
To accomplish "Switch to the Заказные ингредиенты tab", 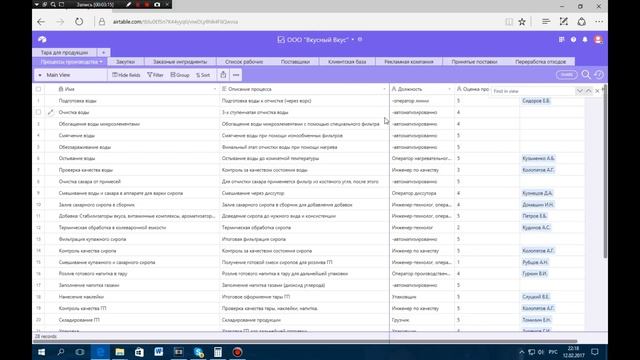I will click(180, 62).
